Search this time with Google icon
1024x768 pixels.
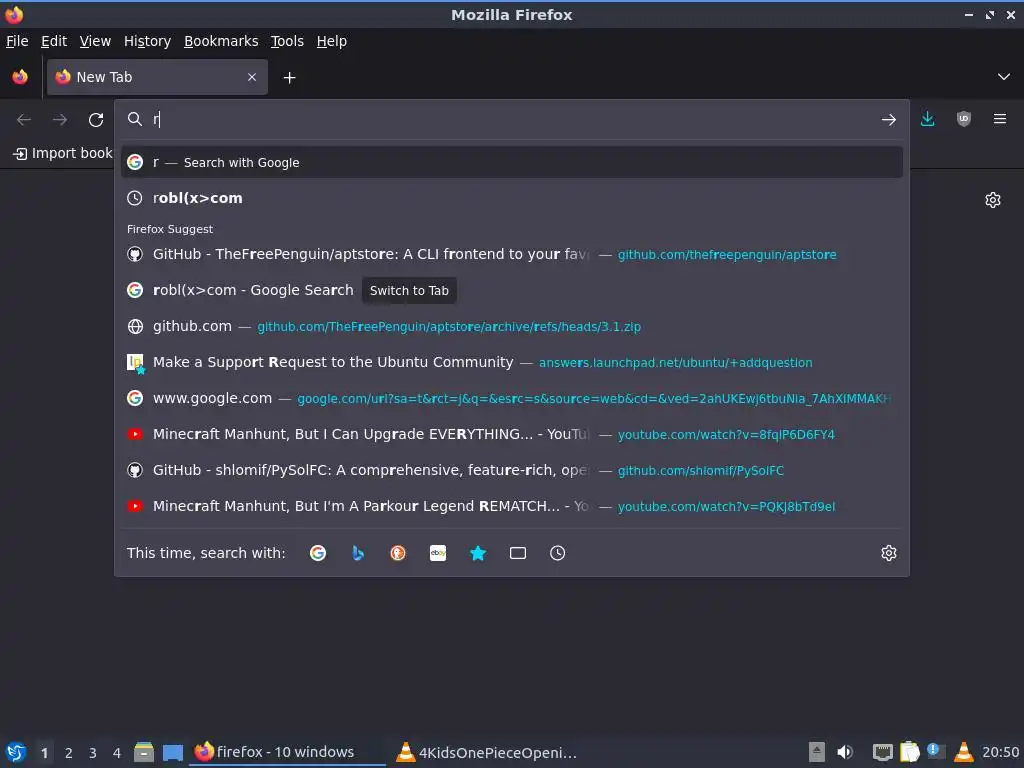[x=318, y=553]
